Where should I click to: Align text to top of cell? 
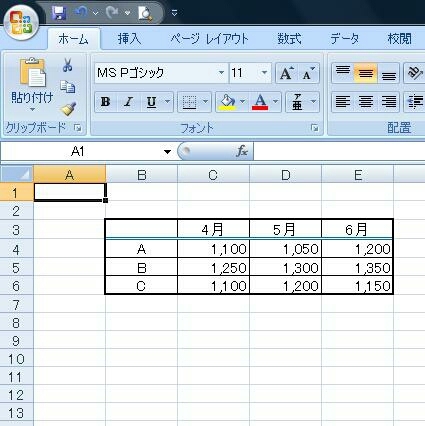click(343, 73)
